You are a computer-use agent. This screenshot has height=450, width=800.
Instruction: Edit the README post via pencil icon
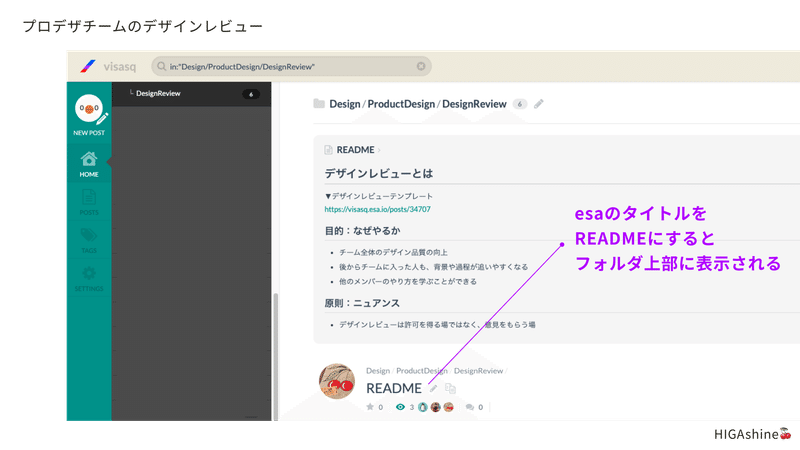click(x=433, y=389)
